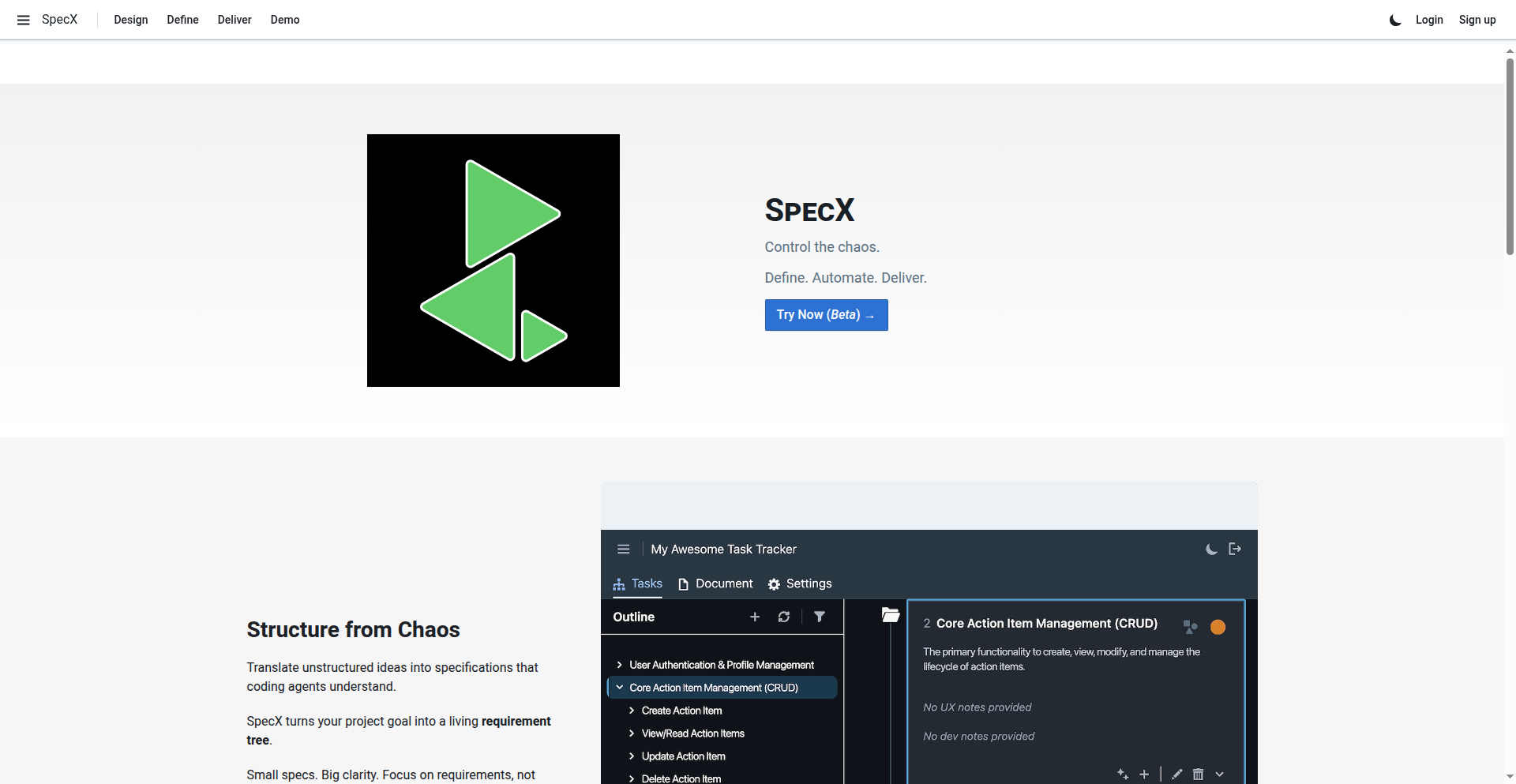Click the logout icon in the task tracker header
1516x784 pixels.
point(1236,549)
